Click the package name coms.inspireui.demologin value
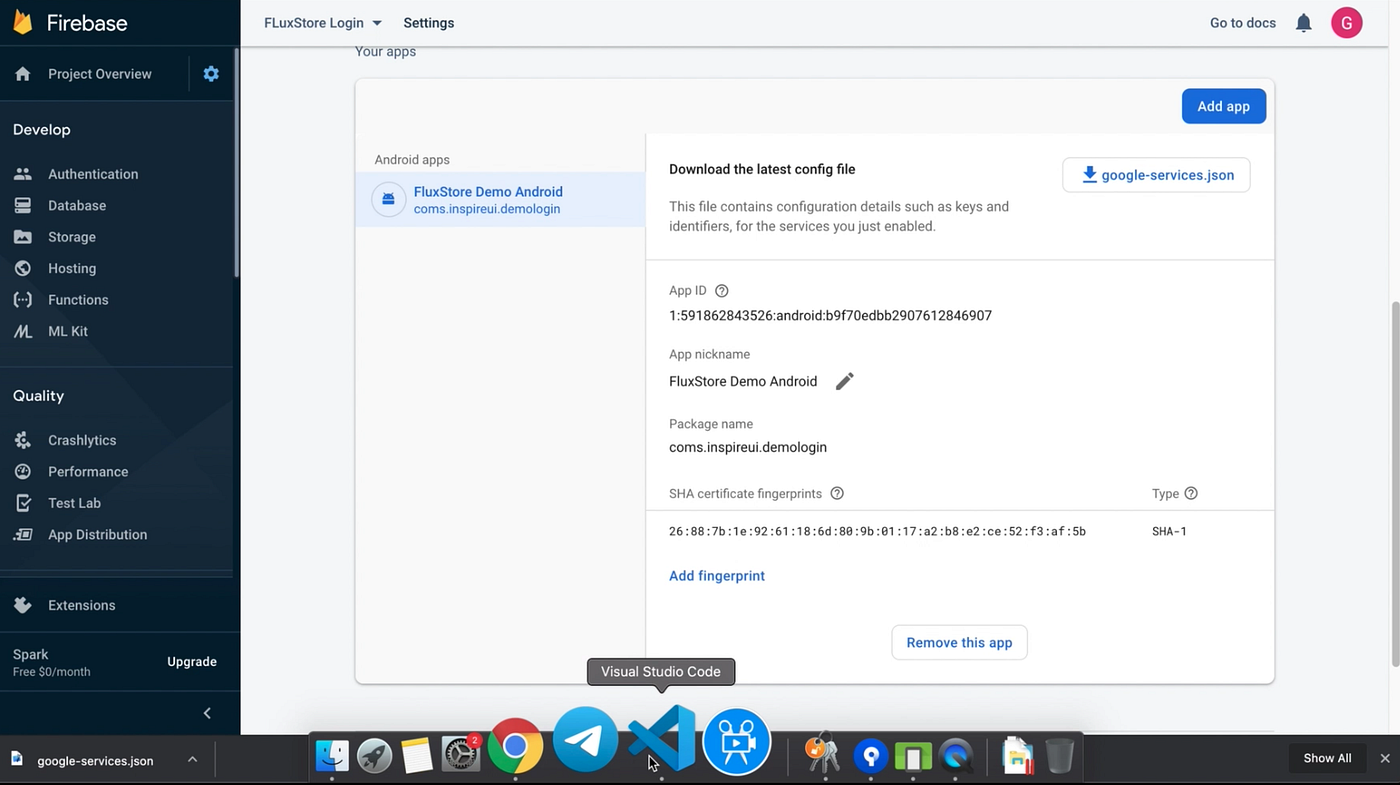Screen dimensions: 1400x785 pos(748,448)
